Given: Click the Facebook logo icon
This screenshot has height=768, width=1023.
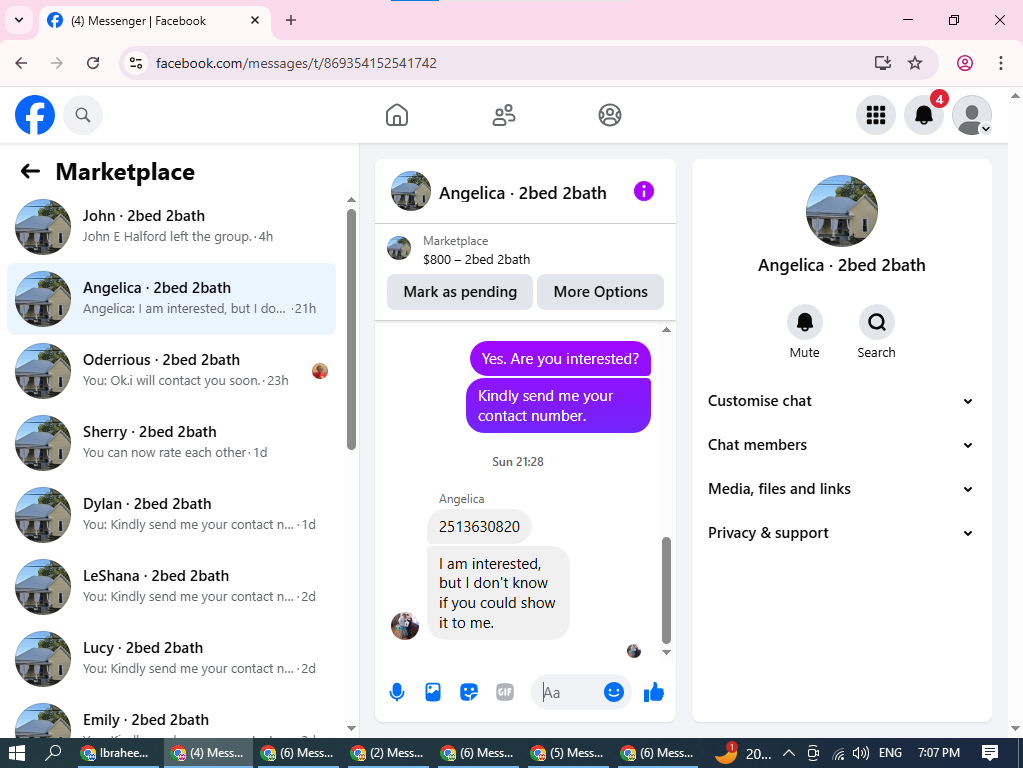Looking at the screenshot, I should 35,115.
